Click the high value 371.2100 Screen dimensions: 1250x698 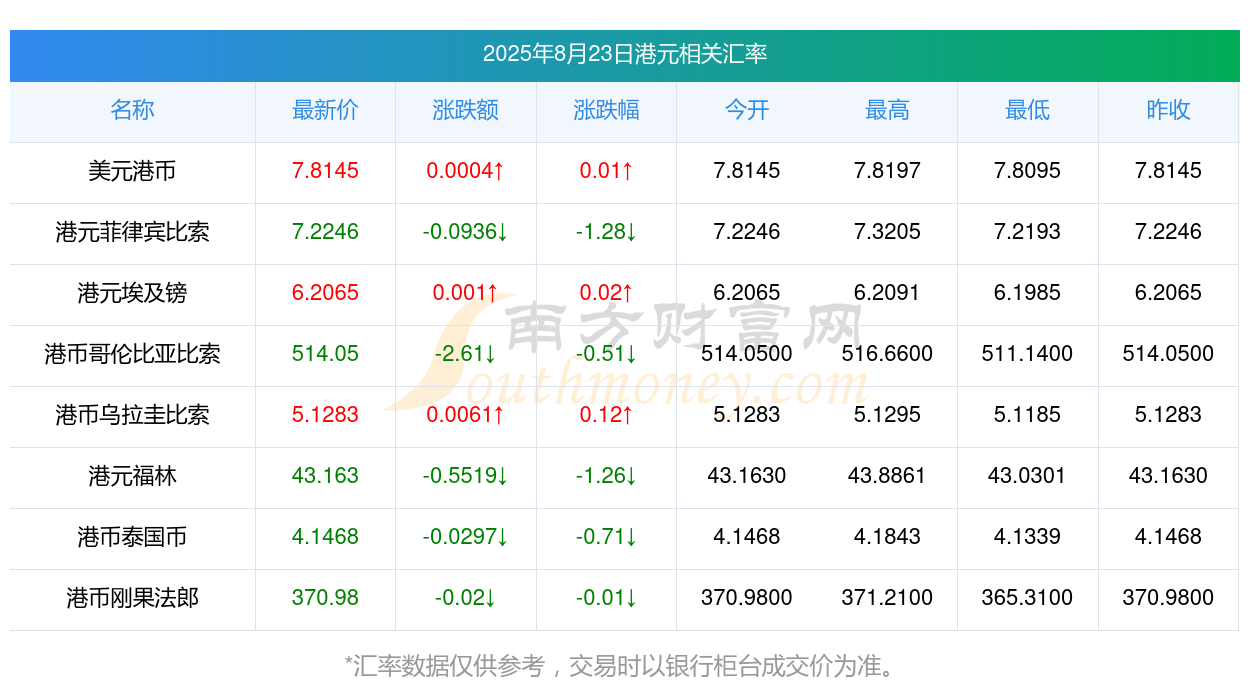click(887, 598)
